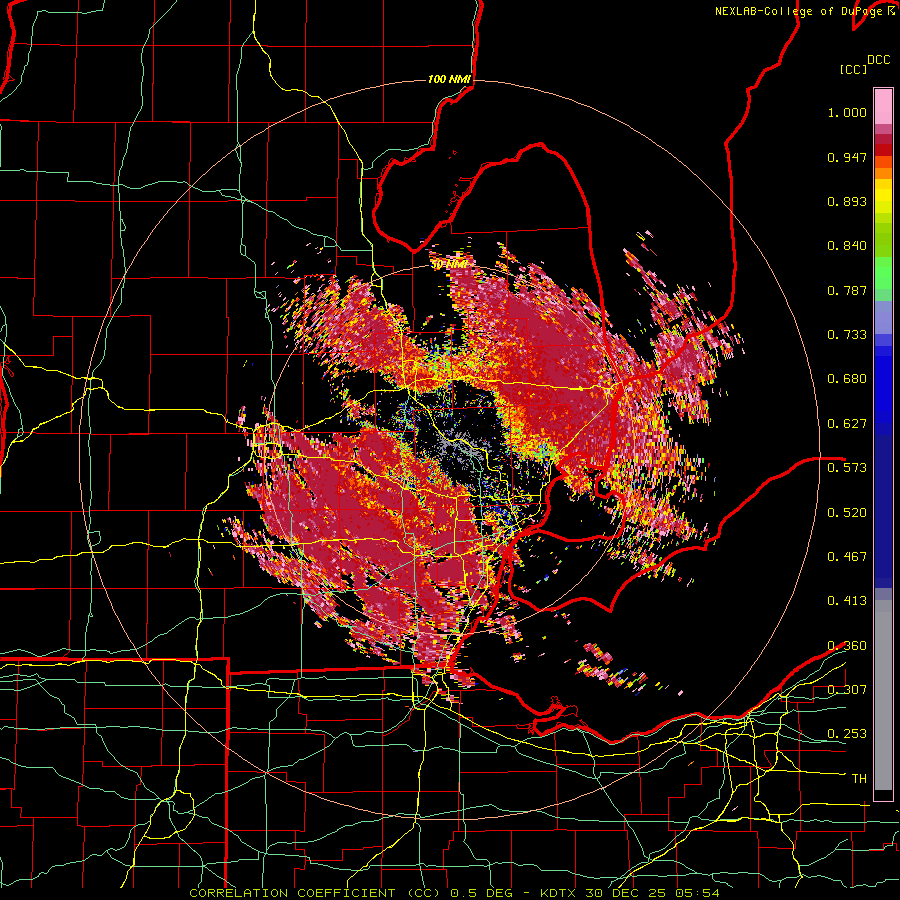Click the 0.467 scale value
The image size is (900, 900).
[x=847, y=557]
